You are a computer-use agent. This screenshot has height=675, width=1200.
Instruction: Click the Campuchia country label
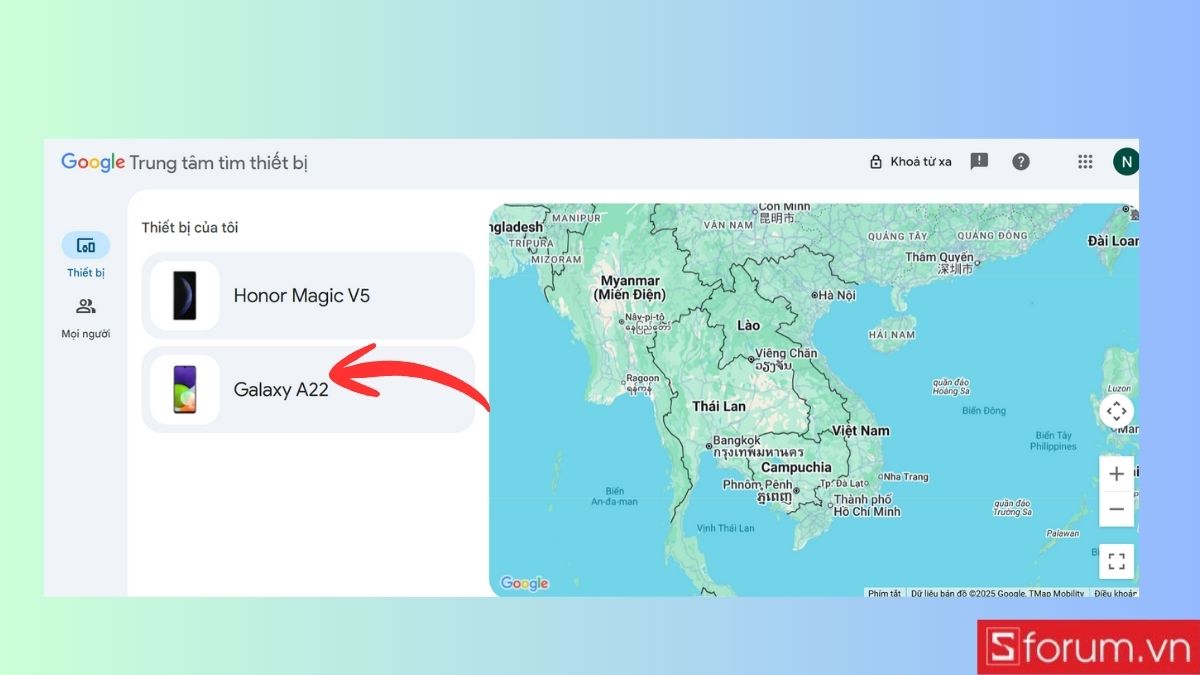click(x=796, y=467)
